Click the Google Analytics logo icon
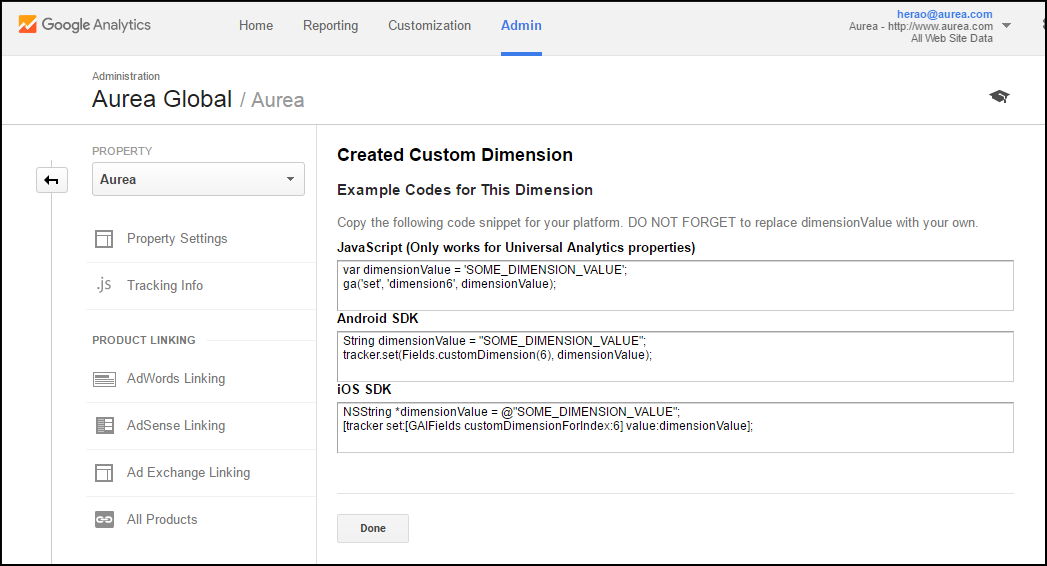 [x=27, y=25]
